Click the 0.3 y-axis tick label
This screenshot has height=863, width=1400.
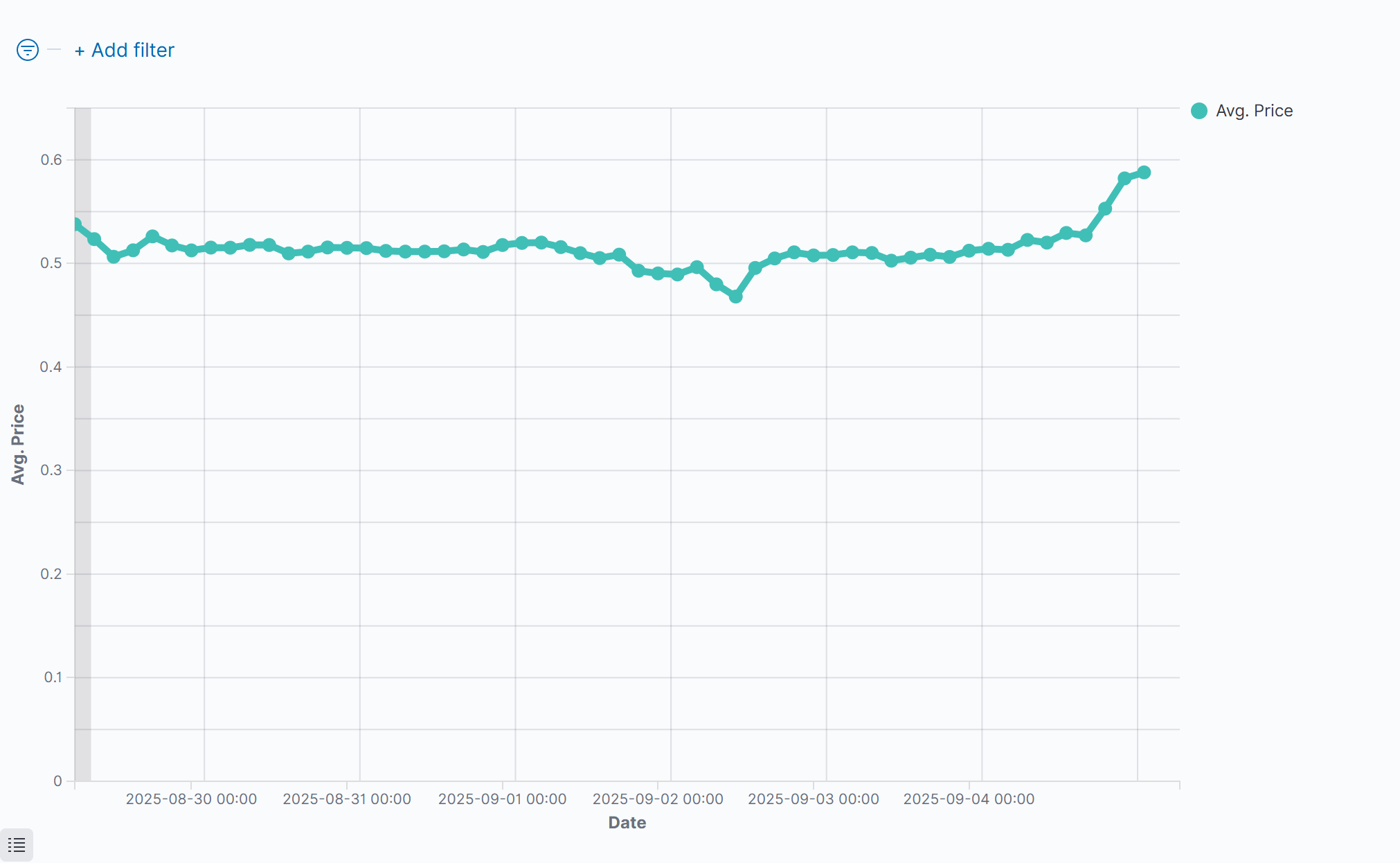51,470
